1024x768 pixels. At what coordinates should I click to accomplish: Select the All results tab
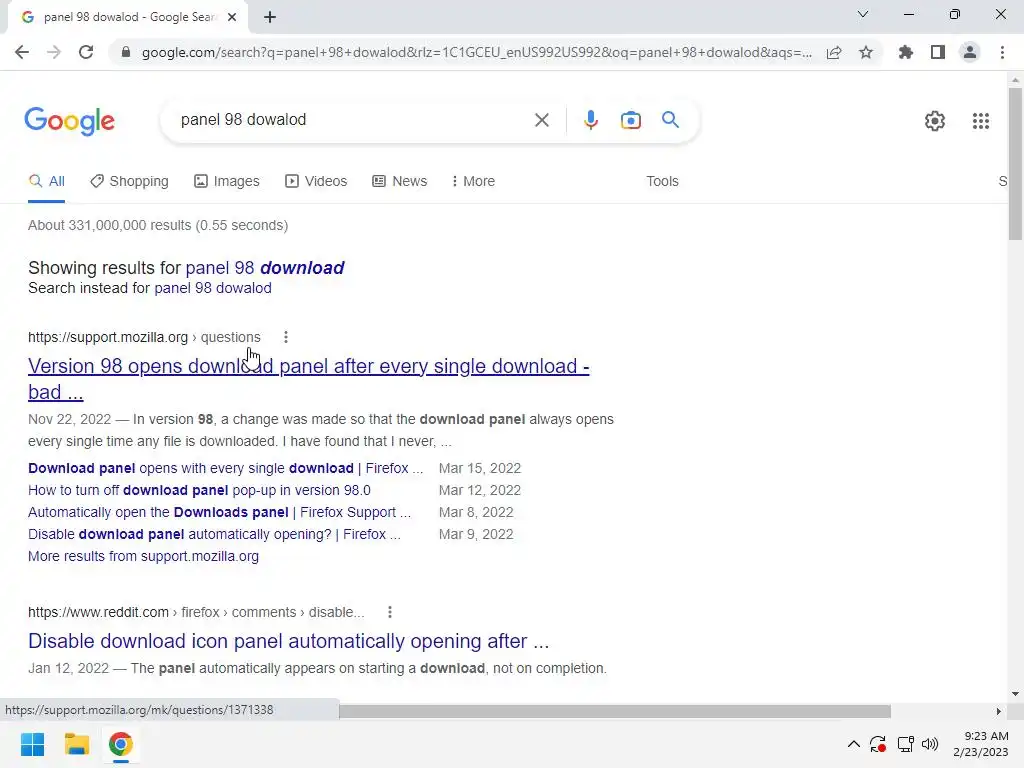[x=46, y=182]
